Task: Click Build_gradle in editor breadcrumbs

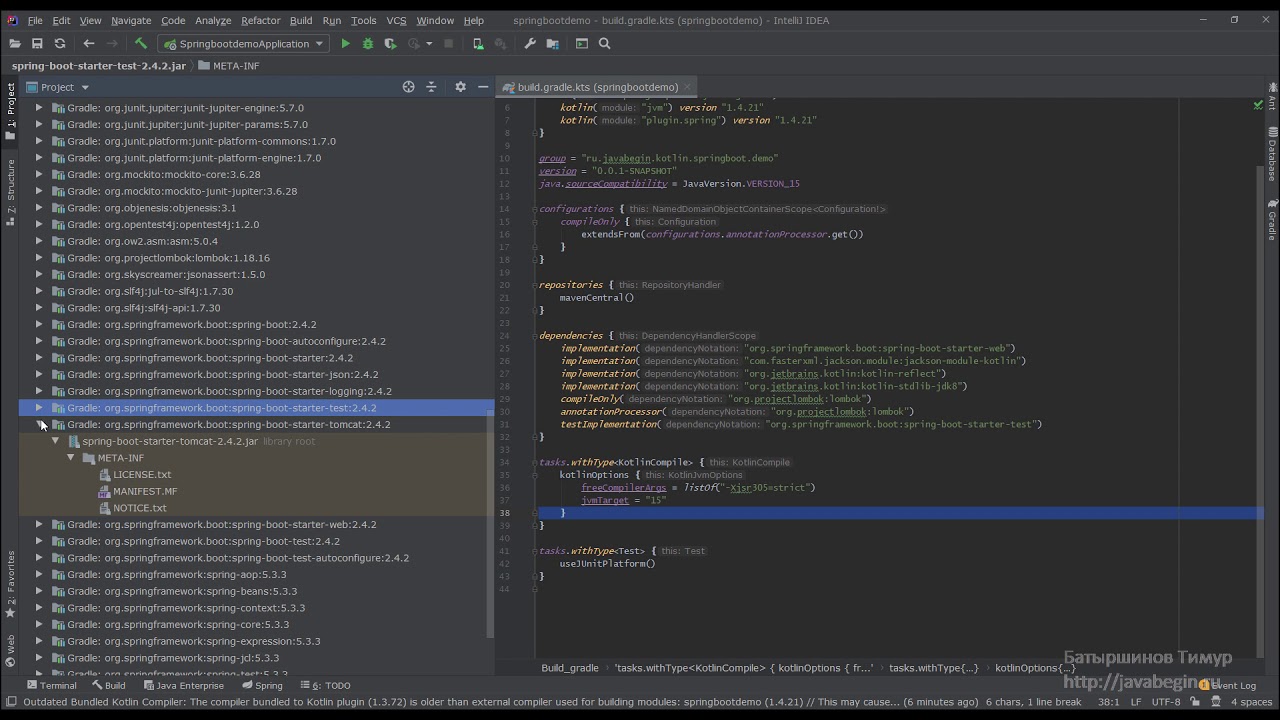Action: [570, 668]
